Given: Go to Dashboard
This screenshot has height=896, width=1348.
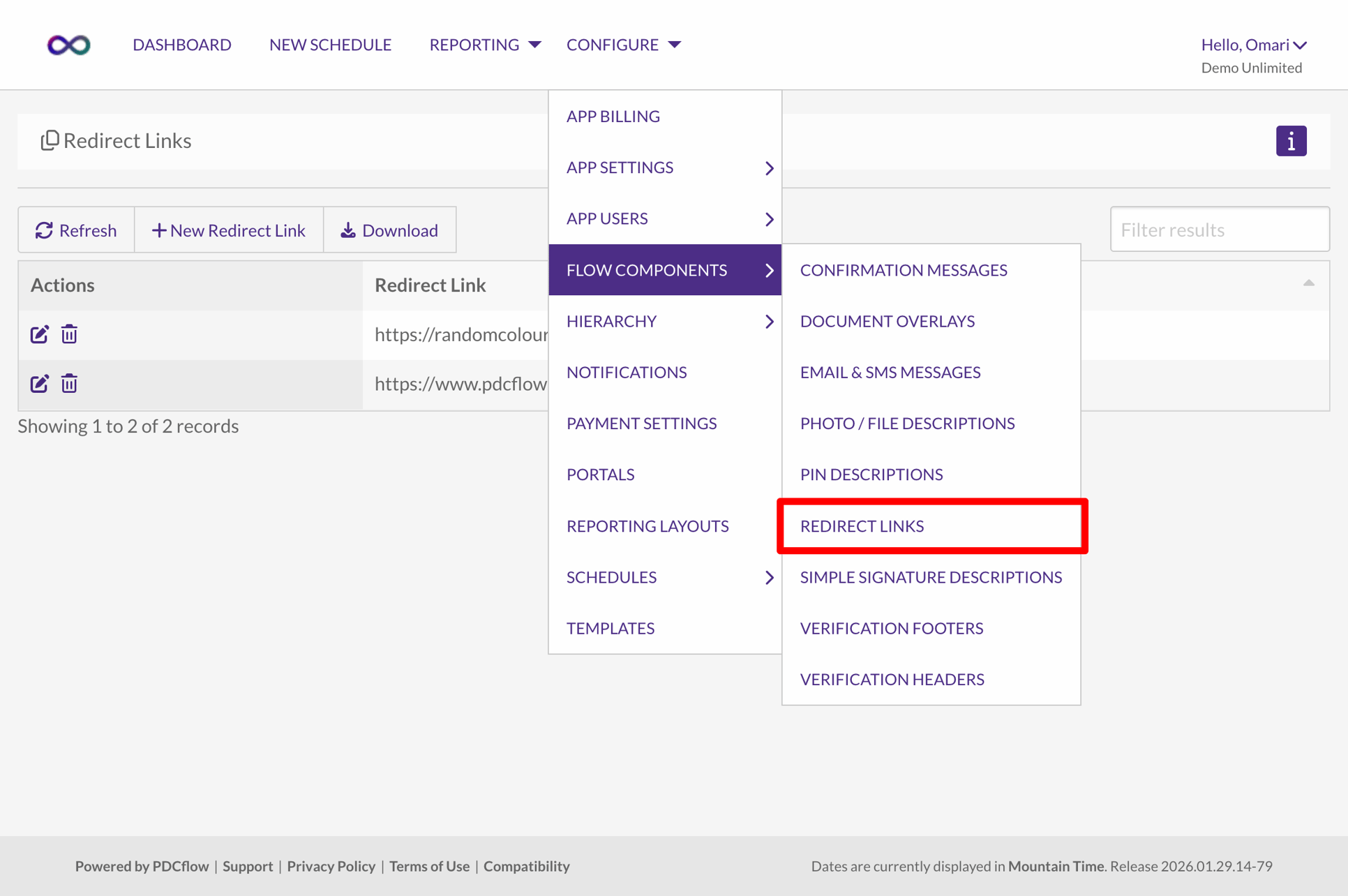Looking at the screenshot, I should [181, 45].
